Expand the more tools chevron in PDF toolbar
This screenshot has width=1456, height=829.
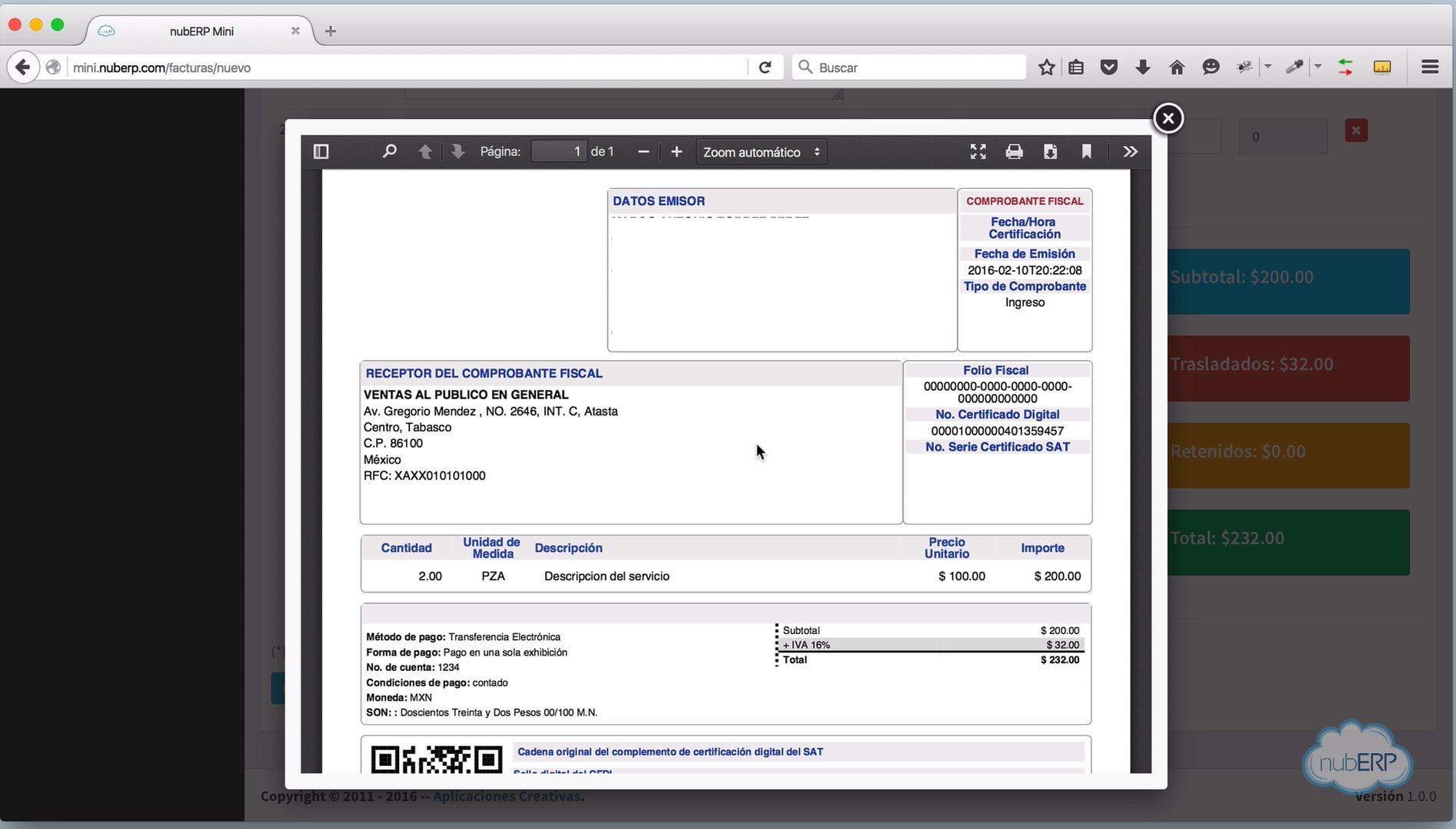coord(1130,151)
